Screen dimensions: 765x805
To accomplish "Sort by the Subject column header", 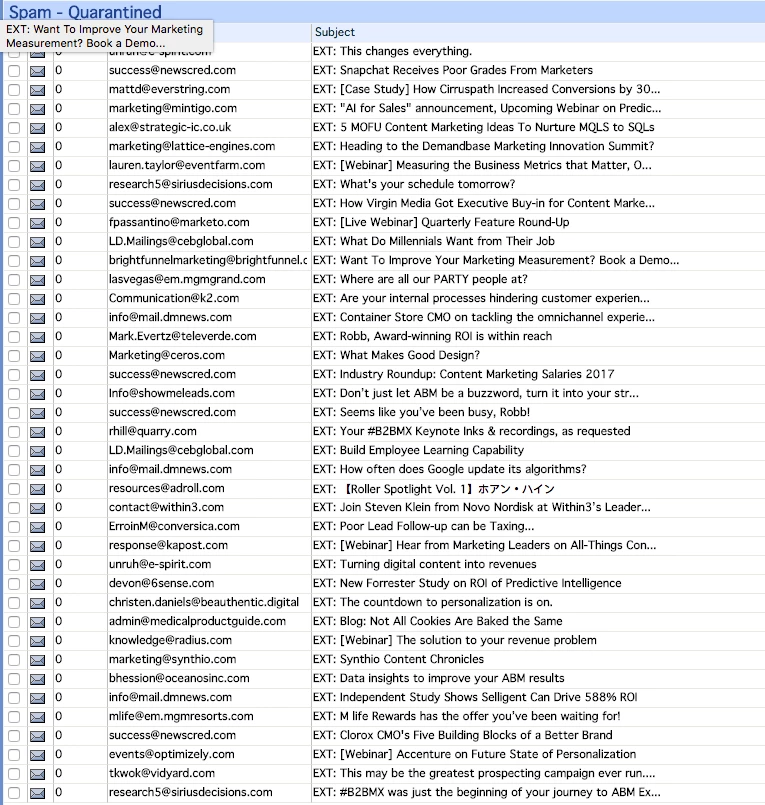I will pos(335,32).
